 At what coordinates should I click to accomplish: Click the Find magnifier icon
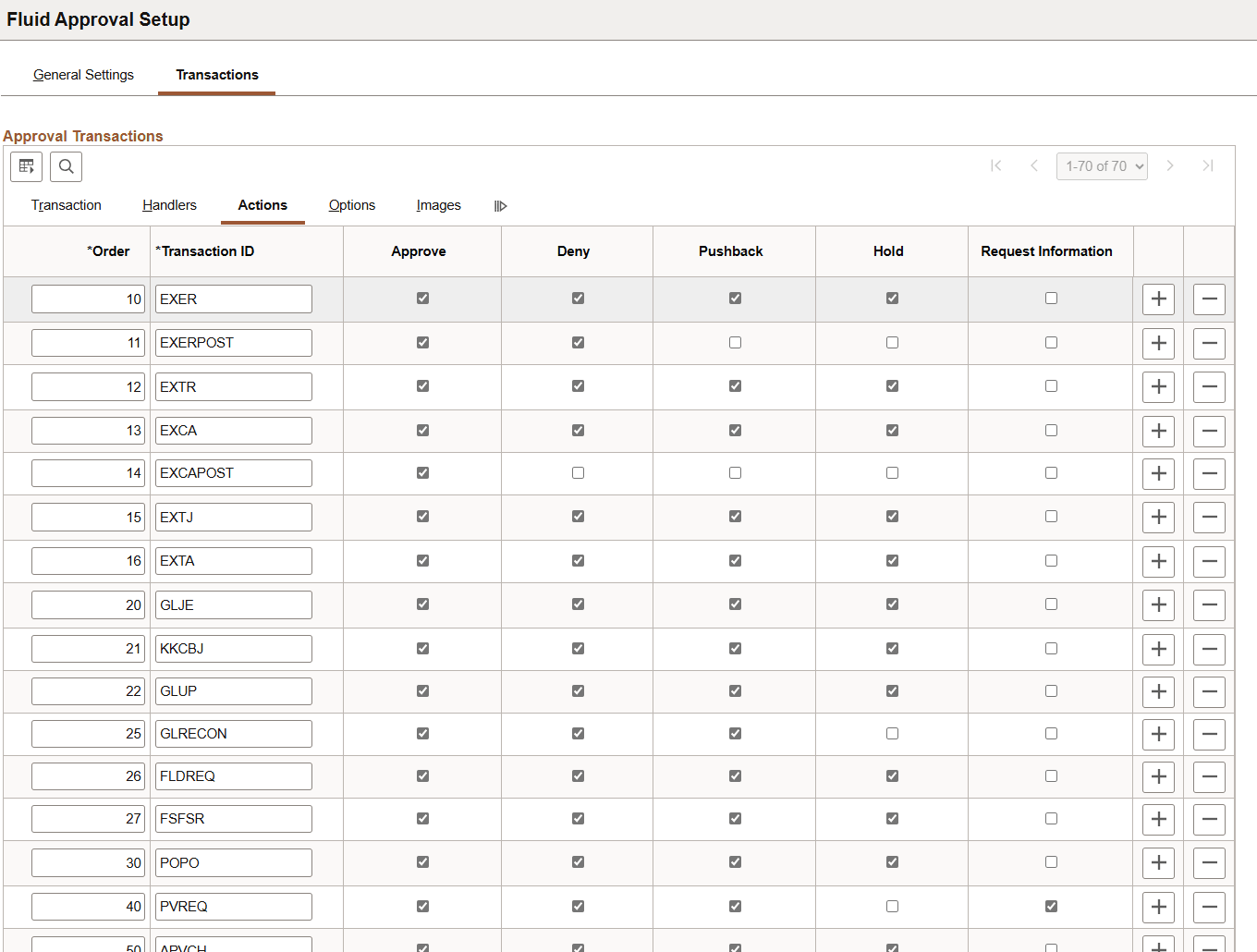click(x=66, y=166)
